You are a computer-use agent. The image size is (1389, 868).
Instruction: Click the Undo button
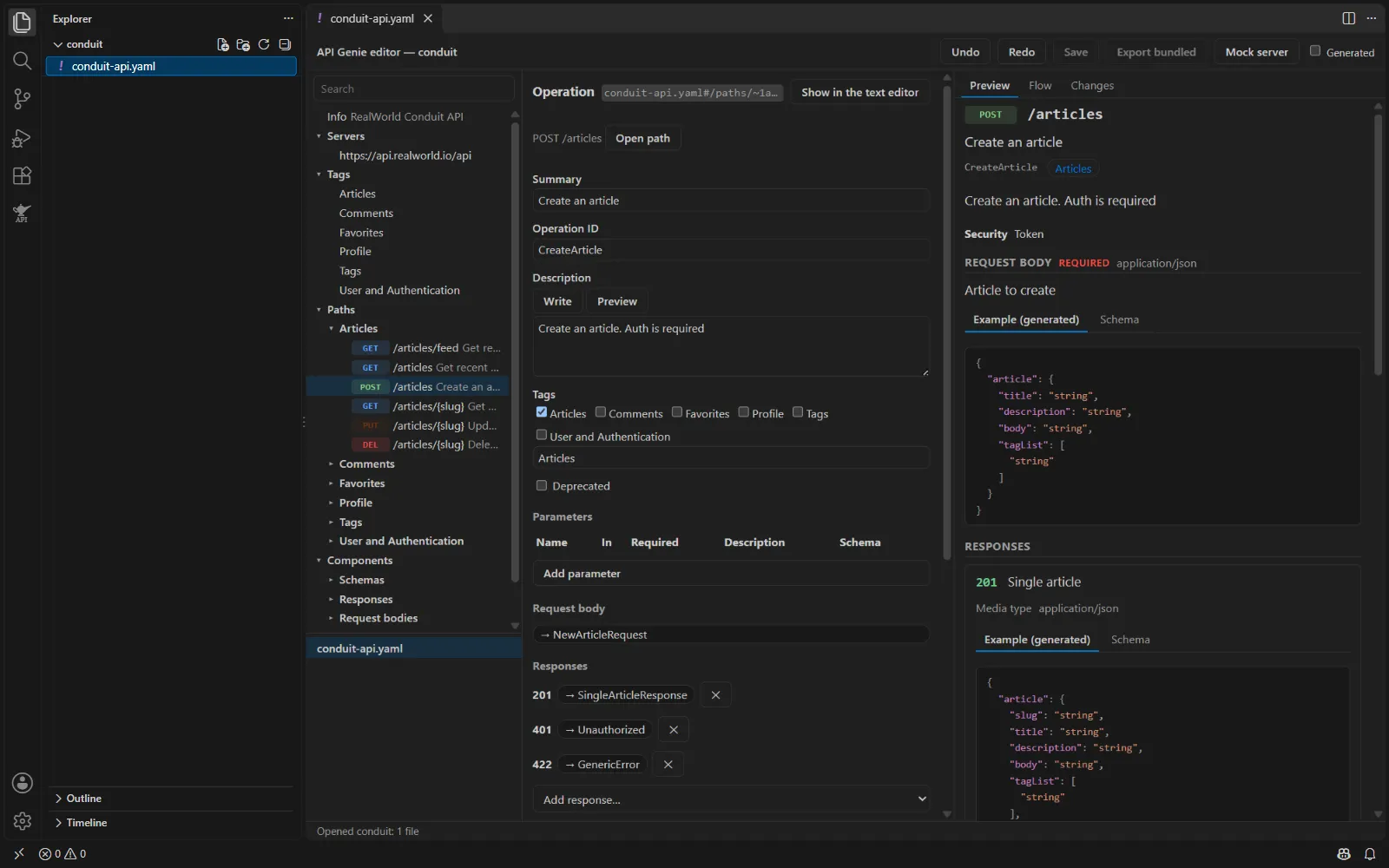pyautogui.click(x=965, y=52)
